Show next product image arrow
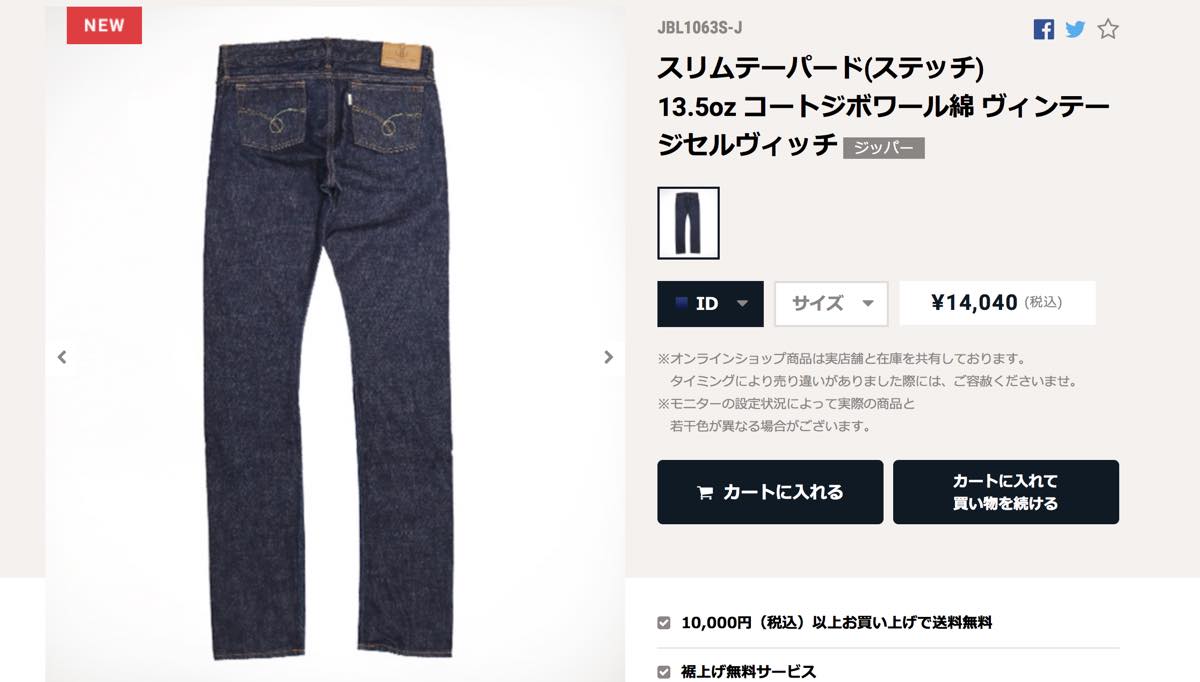The width and height of the screenshot is (1200, 682). [x=608, y=357]
